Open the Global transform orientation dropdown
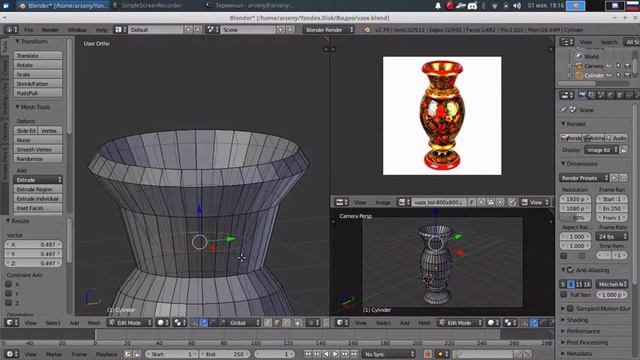Screen dimensions: 640x360 244,323
